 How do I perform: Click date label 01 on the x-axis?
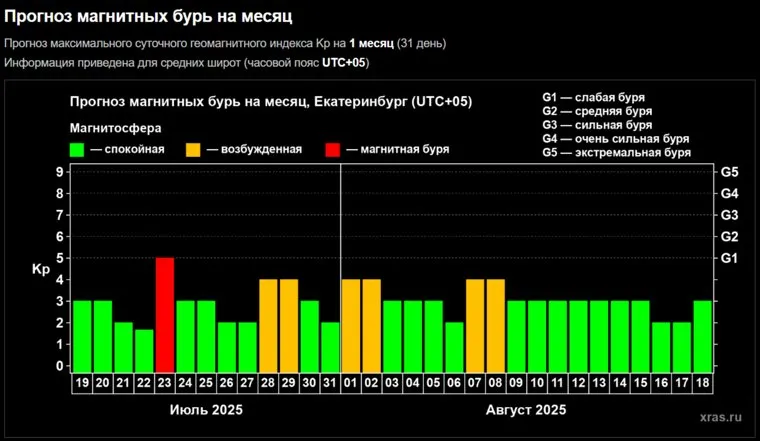(351, 382)
